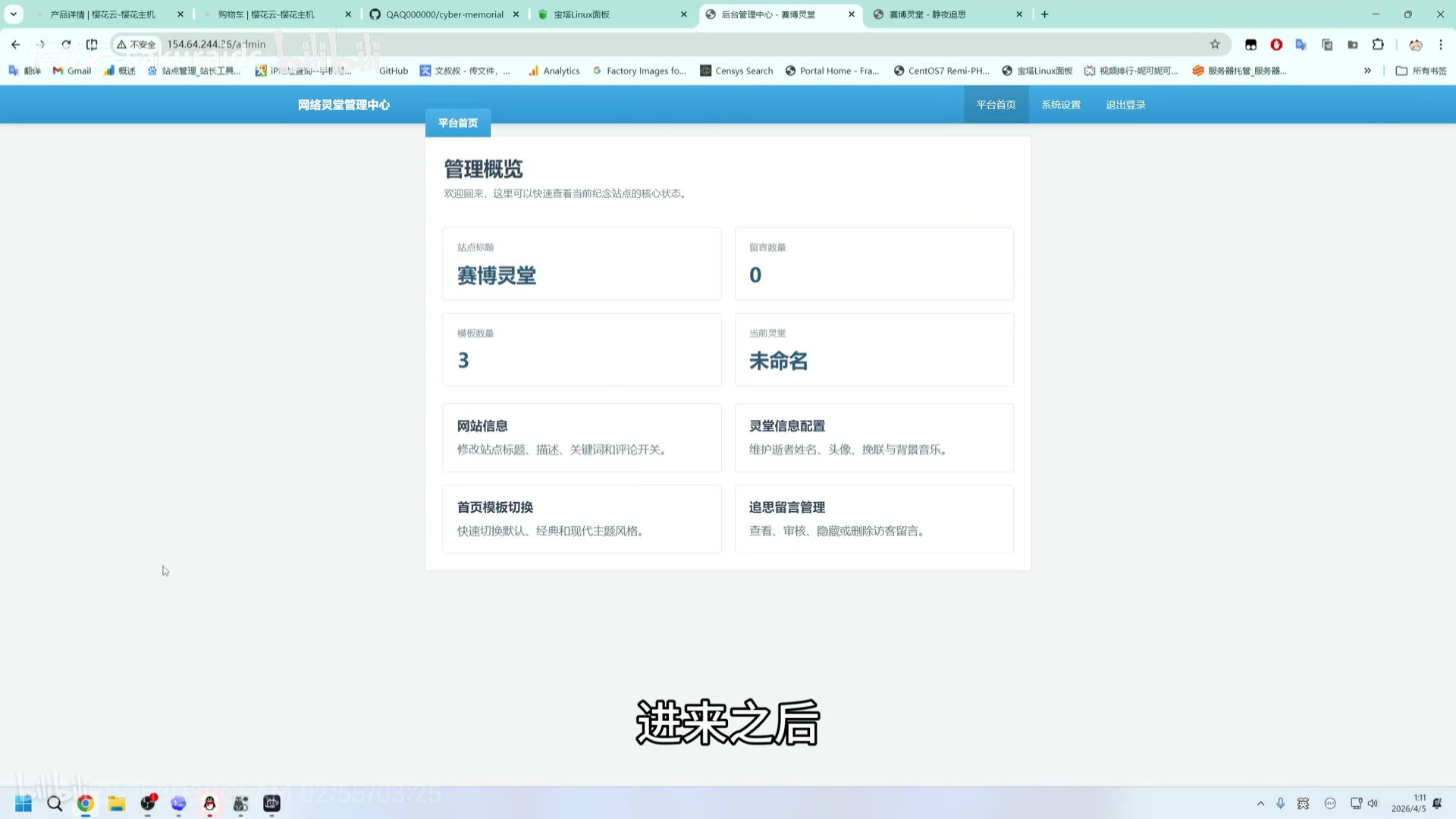Open the AdBlock extension icon
Viewport: 1456px width, 819px height.
tap(1276, 44)
